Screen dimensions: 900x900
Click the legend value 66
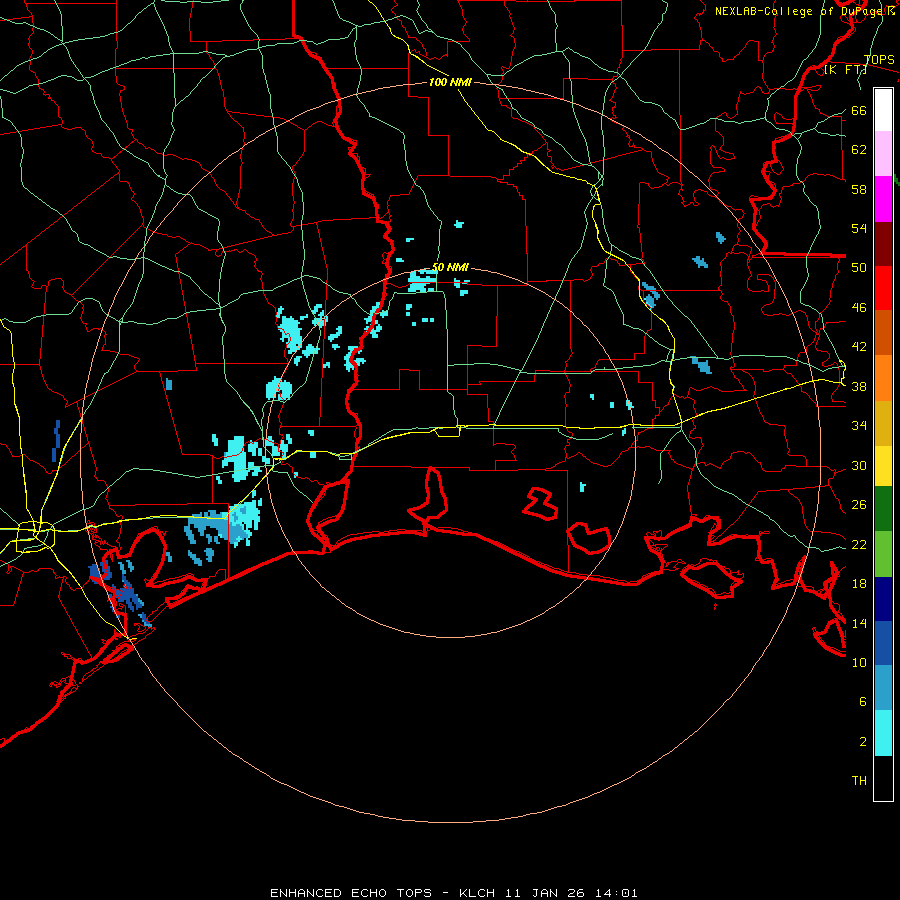pyautogui.click(x=859, y=110)
